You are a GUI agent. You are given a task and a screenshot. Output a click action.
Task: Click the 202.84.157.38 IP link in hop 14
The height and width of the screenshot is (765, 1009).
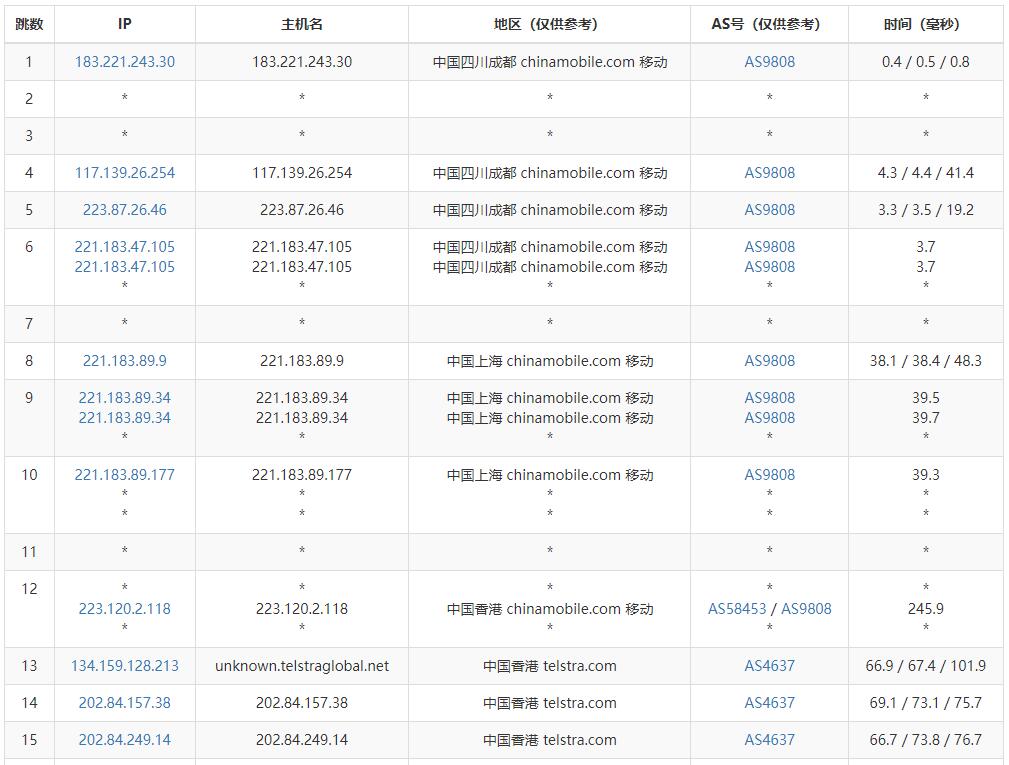[125, 703]
